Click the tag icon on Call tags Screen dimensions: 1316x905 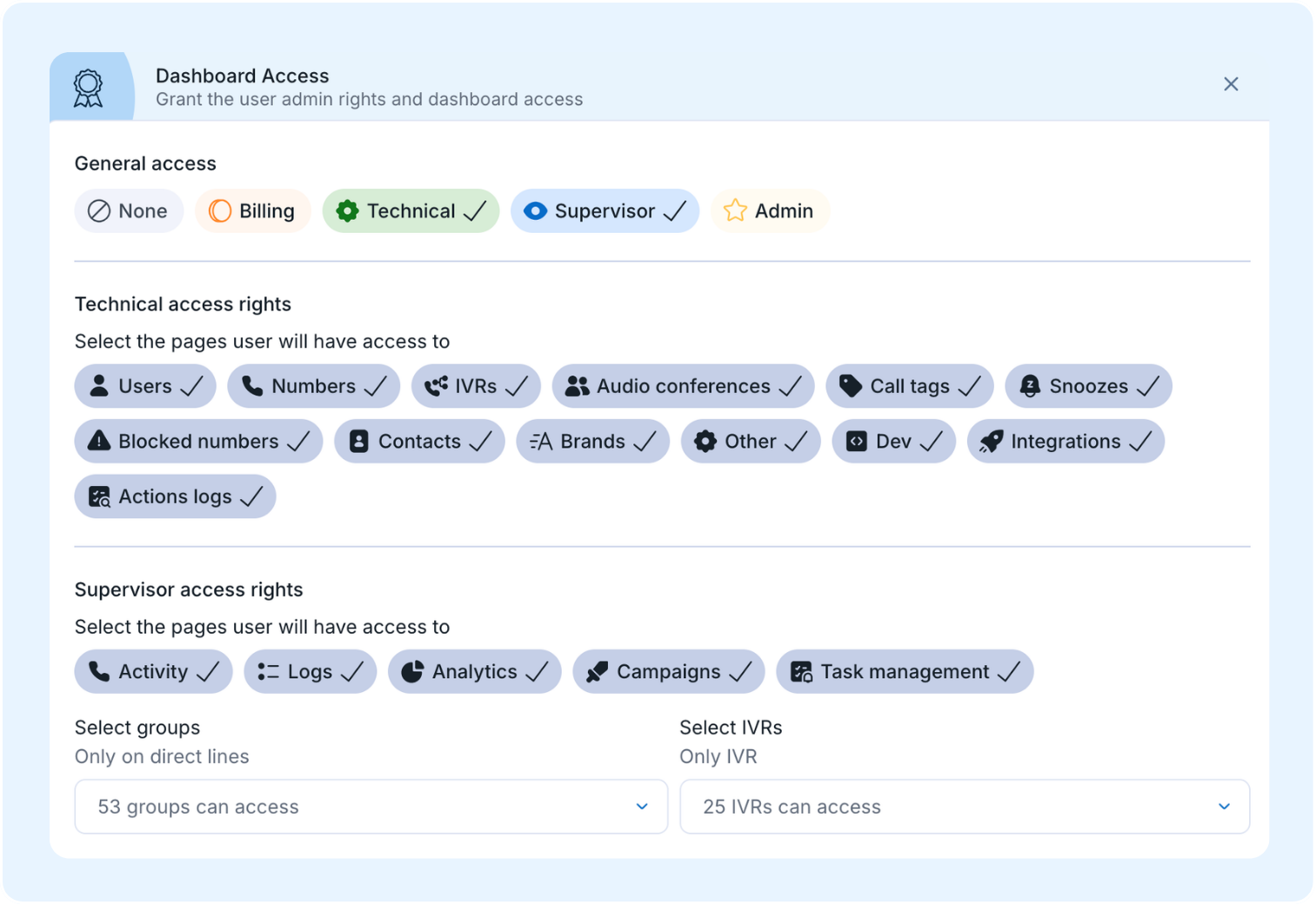coord(850,386)
